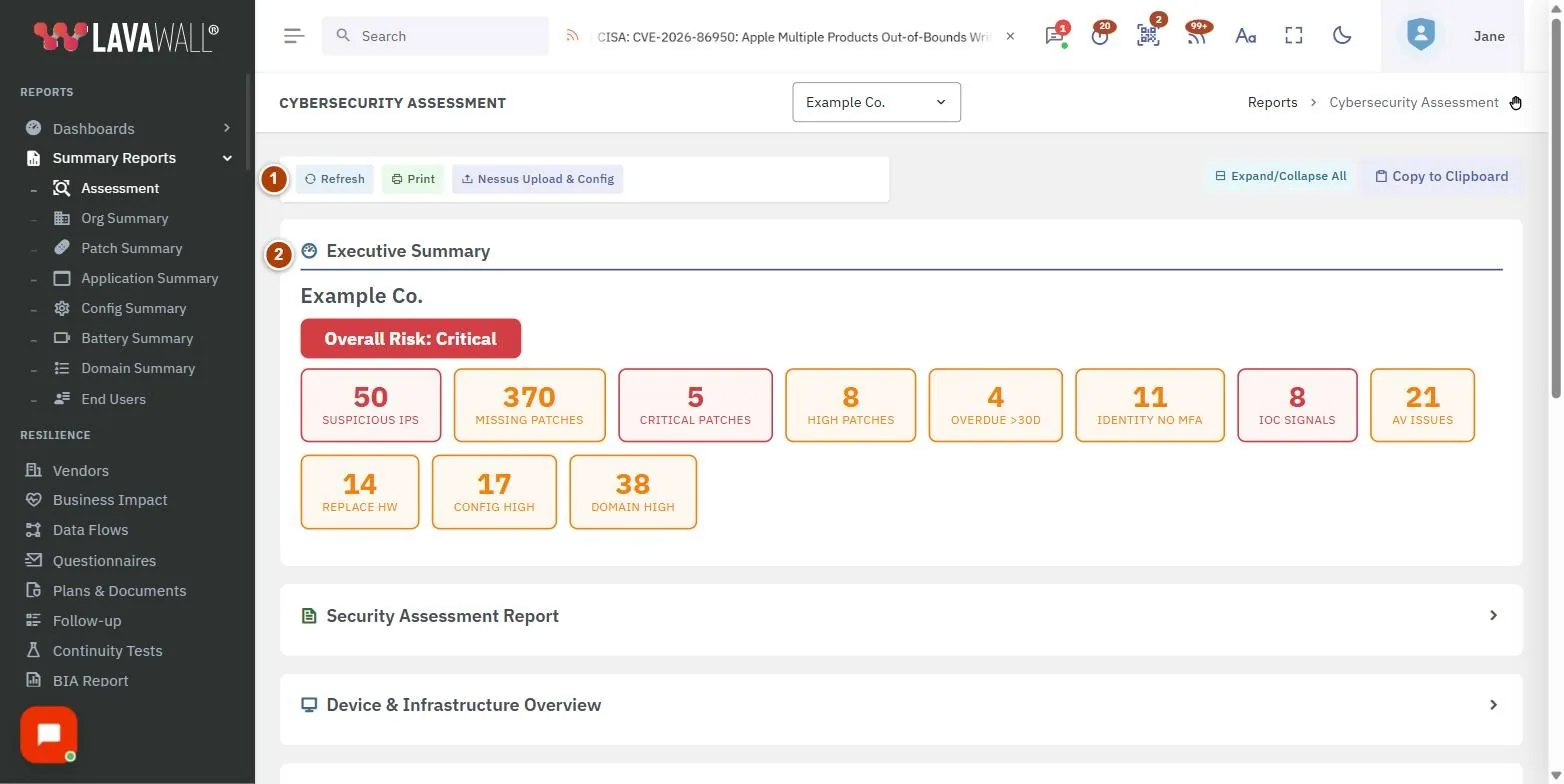This screenshot has height=784, width=1564.
Task: Click the font size Aa icon
Action: click(x=1245, y=36)
